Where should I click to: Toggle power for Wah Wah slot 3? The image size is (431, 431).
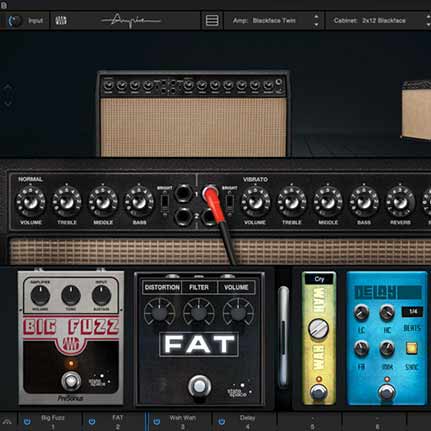[156, 422]
